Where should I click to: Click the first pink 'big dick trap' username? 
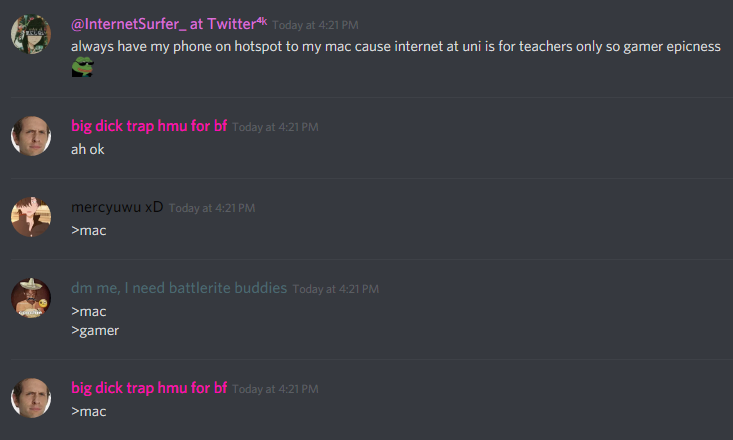point(149,126)
